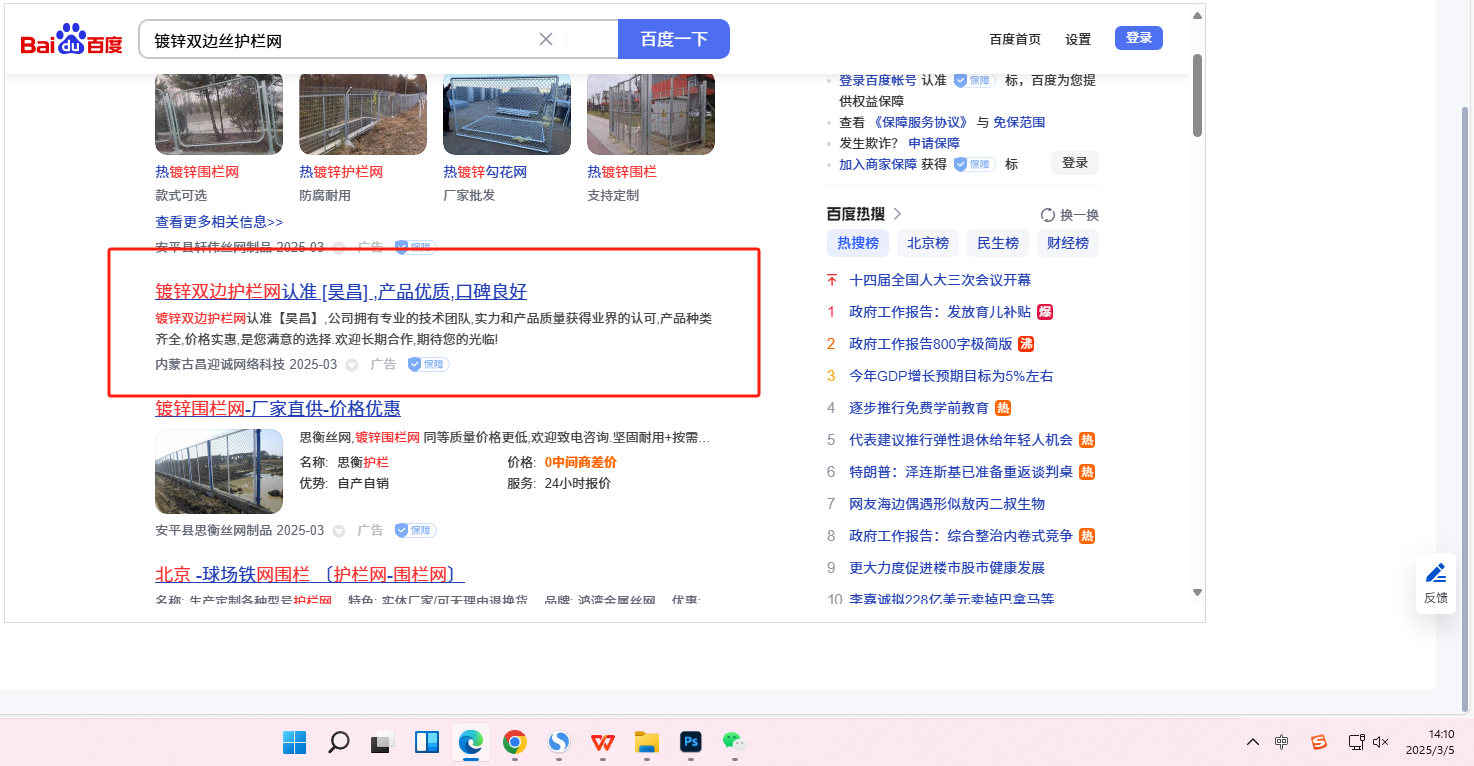This screenshot has width=1474, height=766.
Task: Click the 换一换 refresh icon
Action: [x=1048, y=215]
